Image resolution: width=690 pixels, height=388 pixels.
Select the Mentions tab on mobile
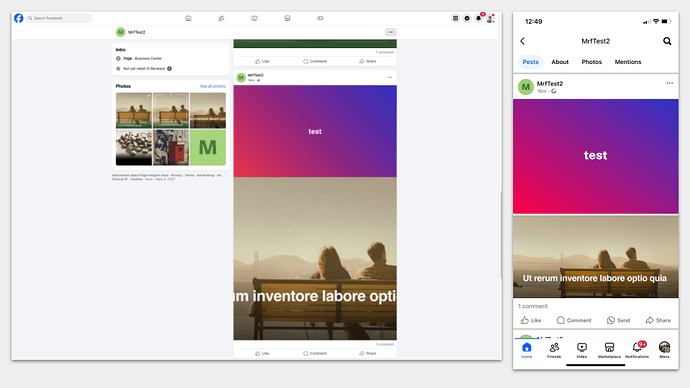628,62
